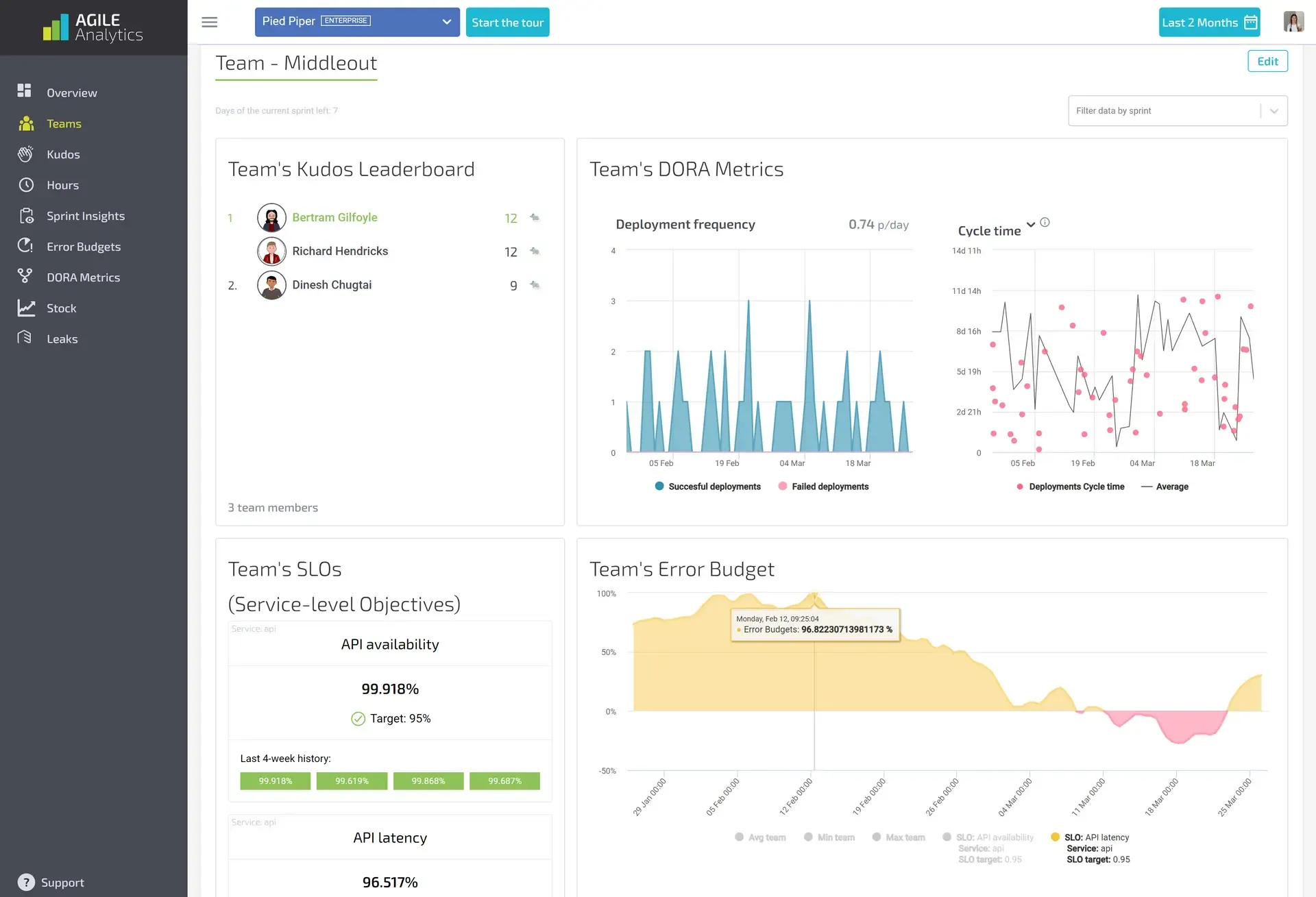
Task: Click the hamburger menu icon
Action: (x=209, y=22)
